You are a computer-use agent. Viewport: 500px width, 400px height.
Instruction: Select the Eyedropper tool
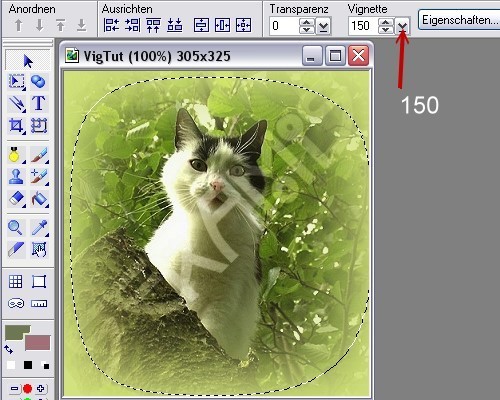point(39,227)
